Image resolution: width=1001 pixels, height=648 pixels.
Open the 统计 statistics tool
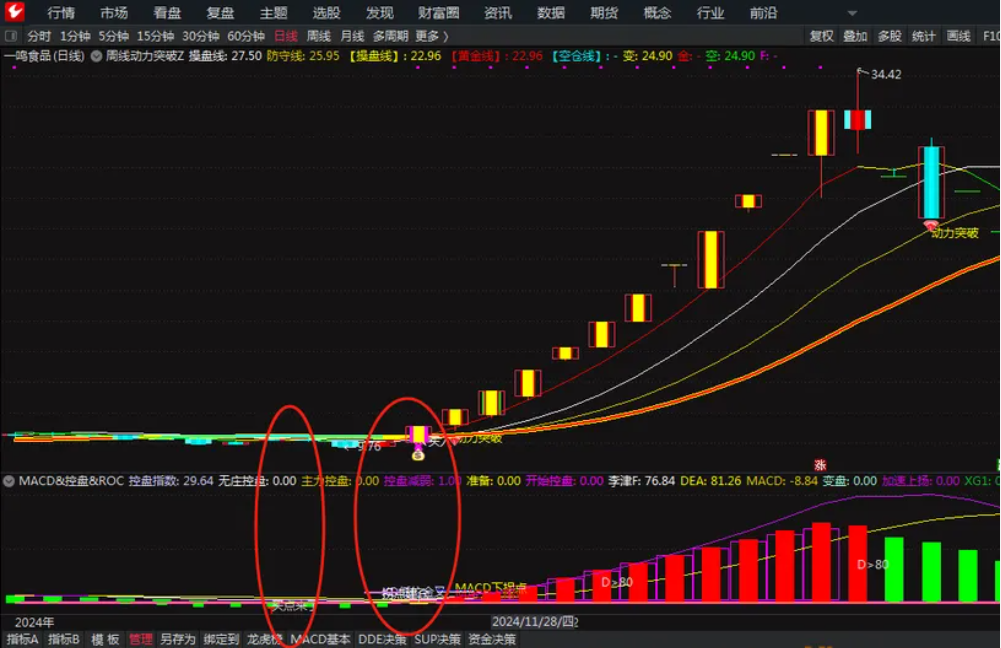(924, 35)
